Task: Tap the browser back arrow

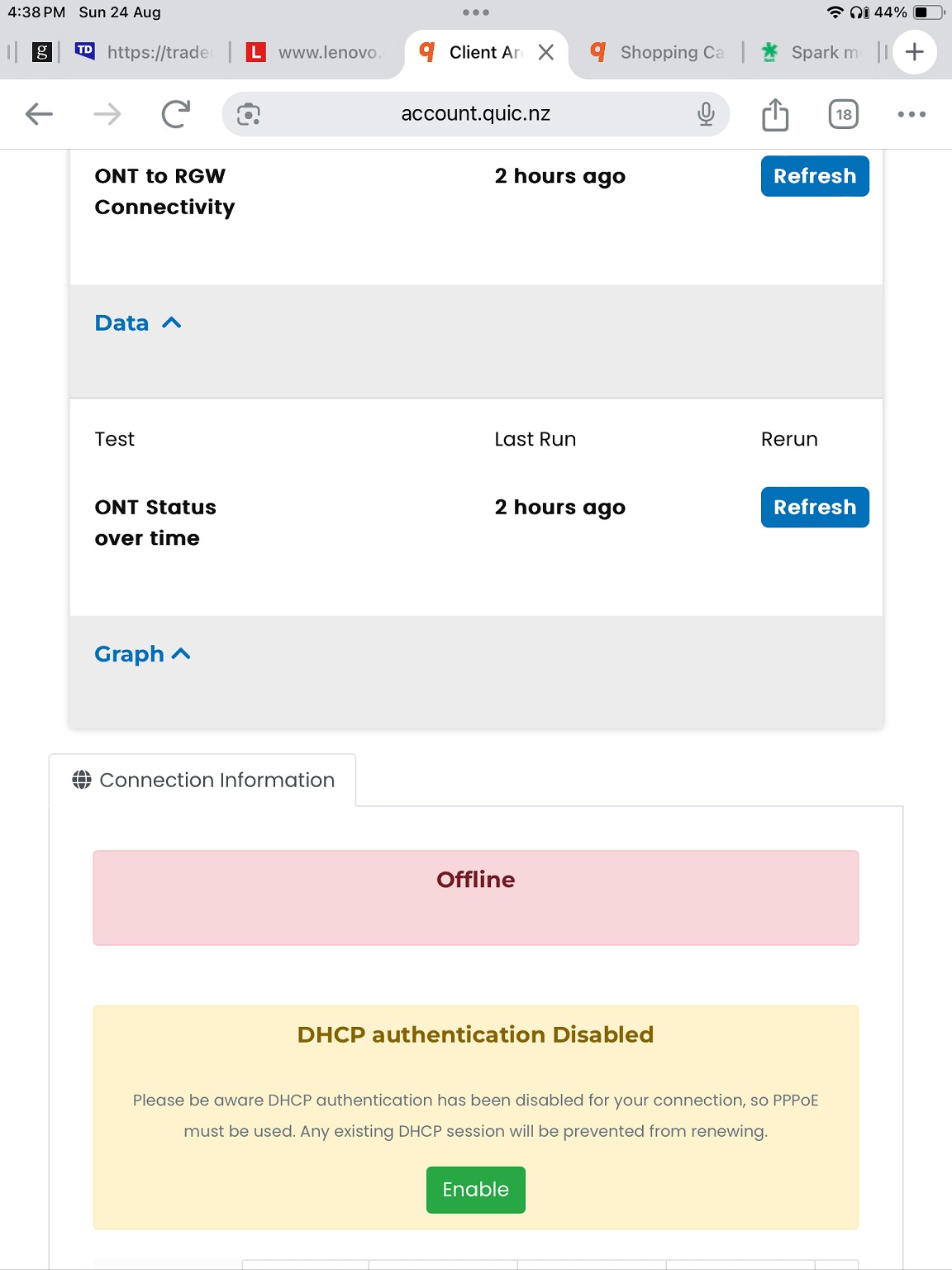Action: (39, 114)
